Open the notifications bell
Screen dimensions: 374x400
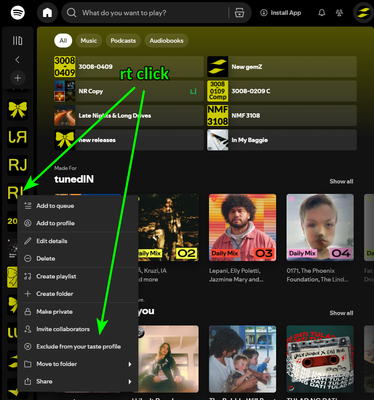tap(322, 13)
